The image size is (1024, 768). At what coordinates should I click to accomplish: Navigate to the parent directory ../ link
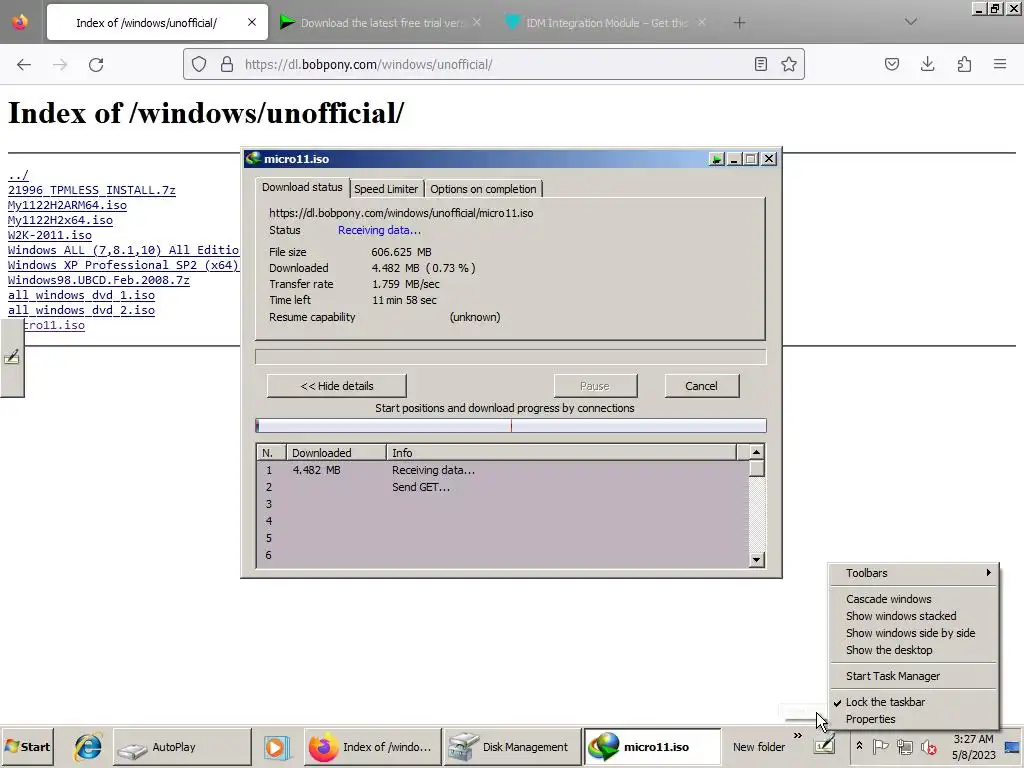tap(18, 175)
